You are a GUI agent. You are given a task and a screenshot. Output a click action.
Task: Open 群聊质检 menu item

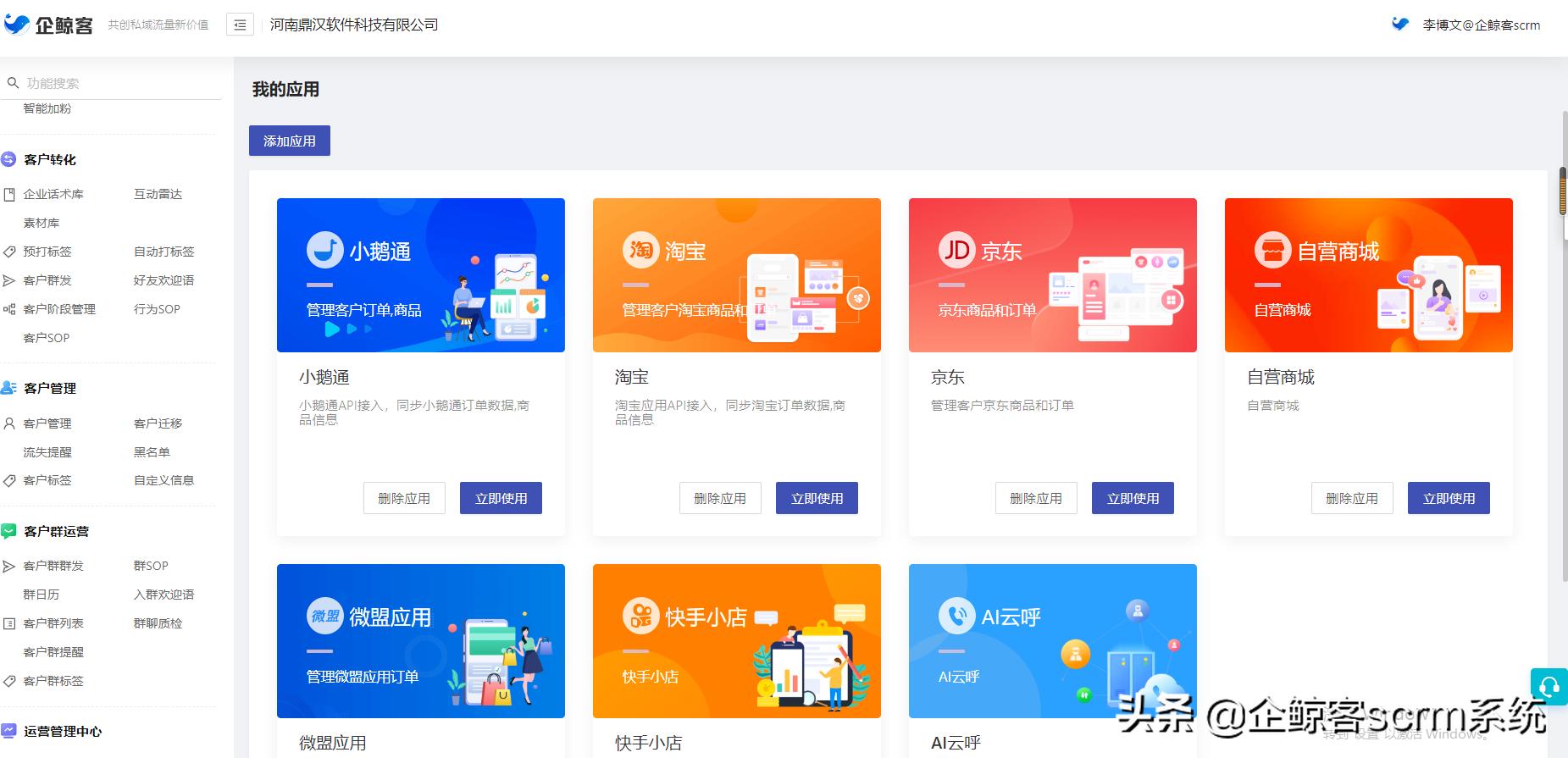coord(158,623)
